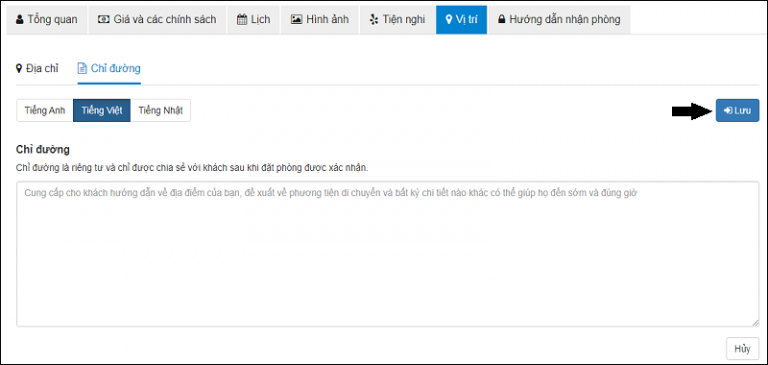Click the text area resize handle
Viewport: 768px width, 365px height.
click(755, 323)
